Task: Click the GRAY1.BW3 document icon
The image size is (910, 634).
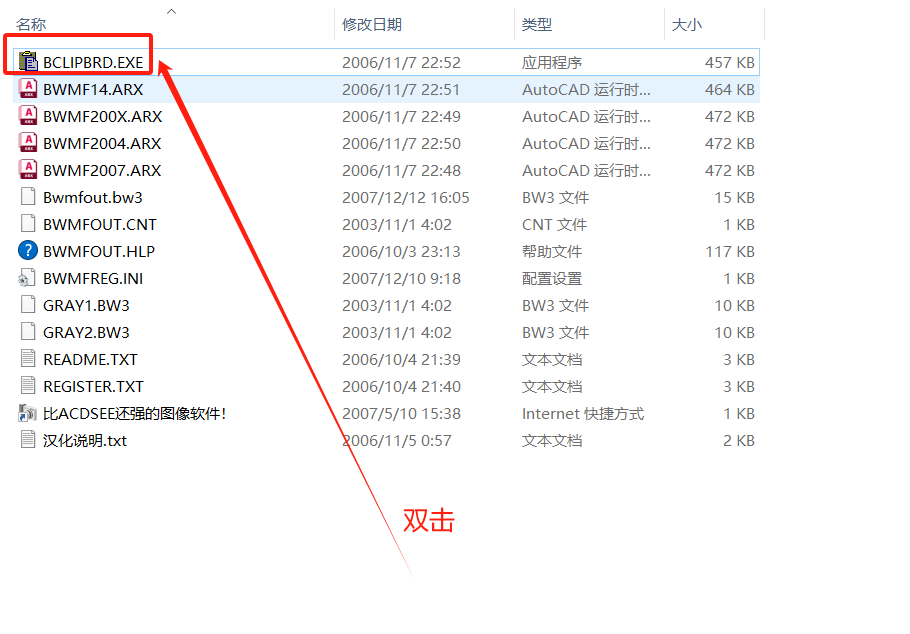Action: point(27,305)
